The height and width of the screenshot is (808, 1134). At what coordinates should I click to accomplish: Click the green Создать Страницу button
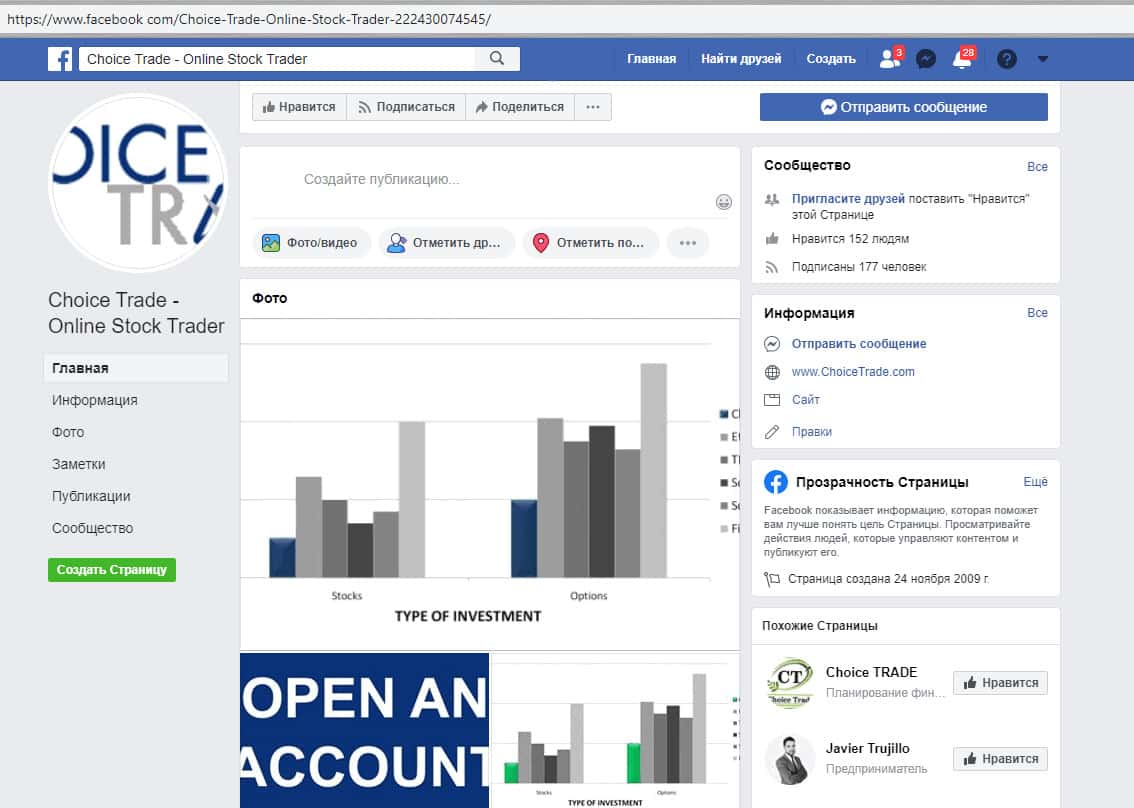coord(112,570)
